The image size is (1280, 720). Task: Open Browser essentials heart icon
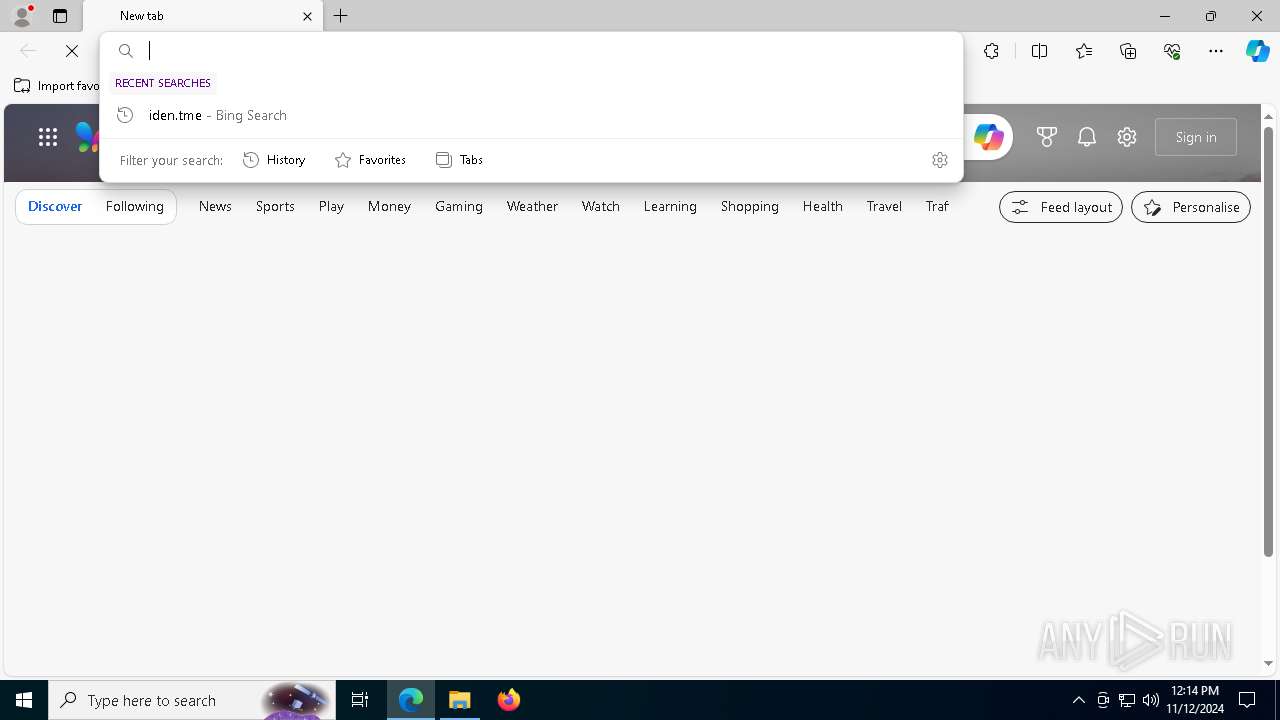pyautogui.click(x=1172, y=51)
